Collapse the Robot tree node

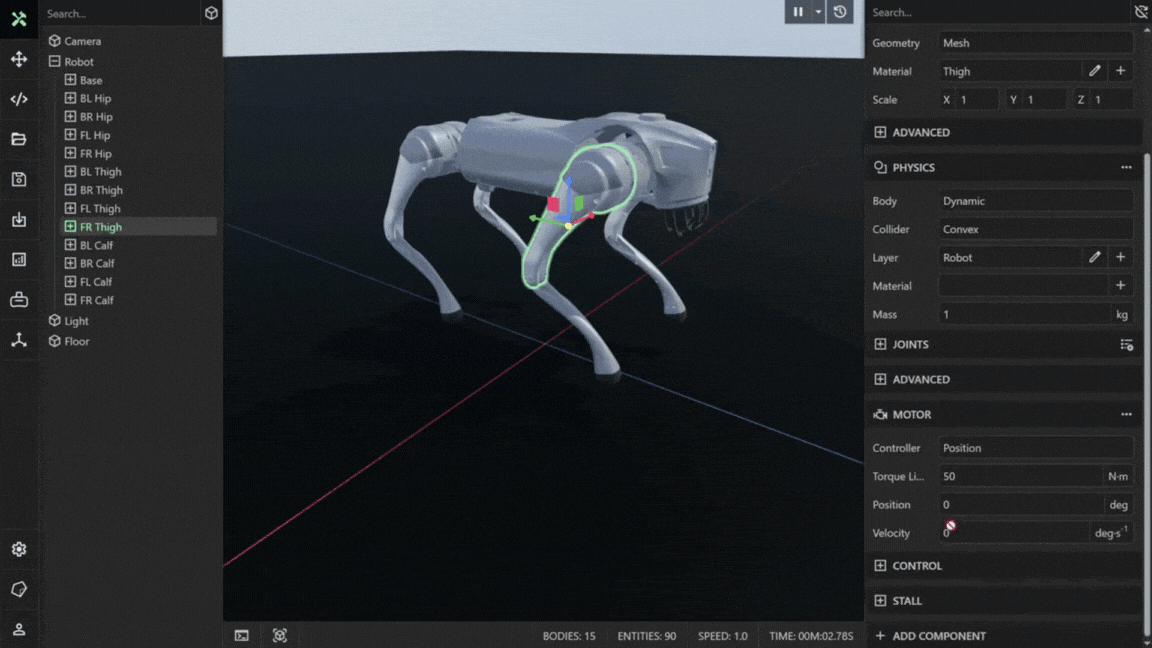click(x=55, y=62)
